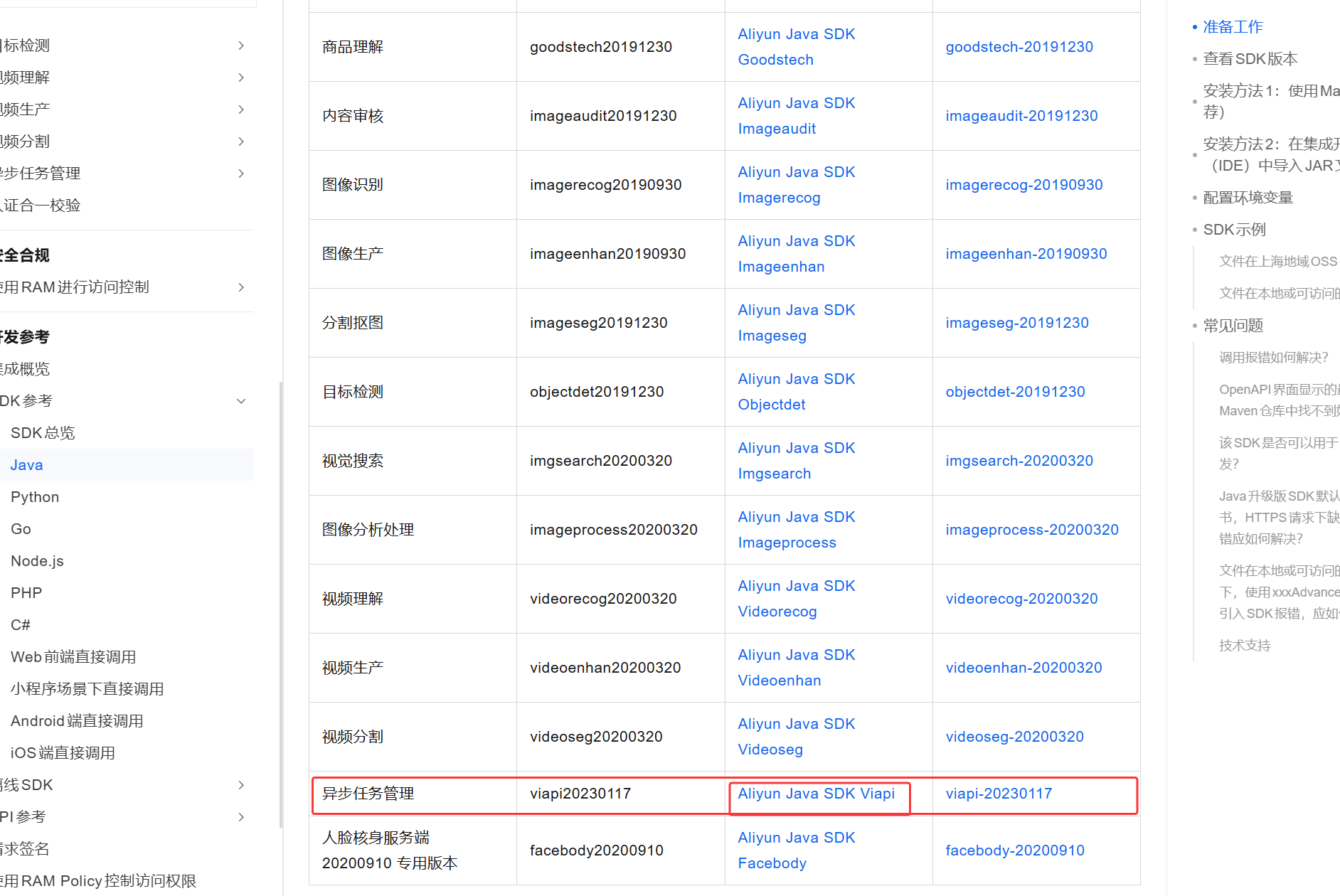
Task: Open the Aliyun Java SDK Videoenhan link
Action: pos(797,668)
